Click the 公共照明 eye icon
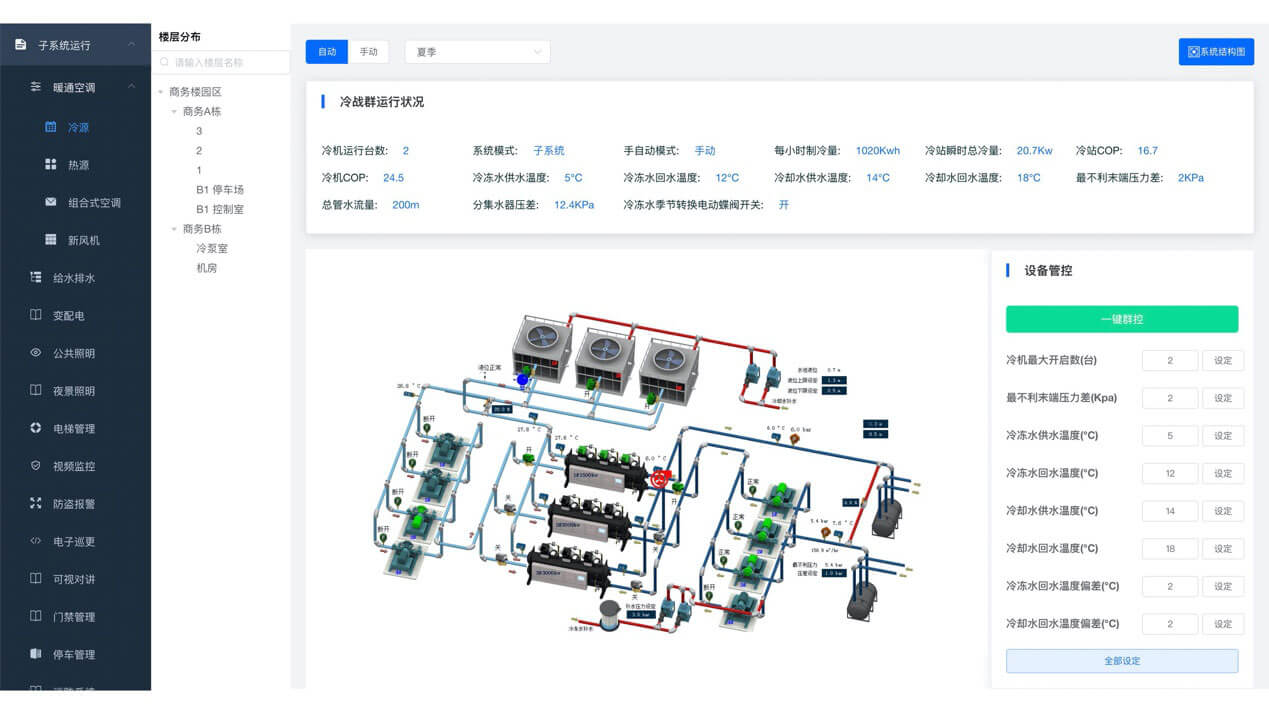Screen dimensions: 1269x714 pyautogui.click(x=36, y=353)
